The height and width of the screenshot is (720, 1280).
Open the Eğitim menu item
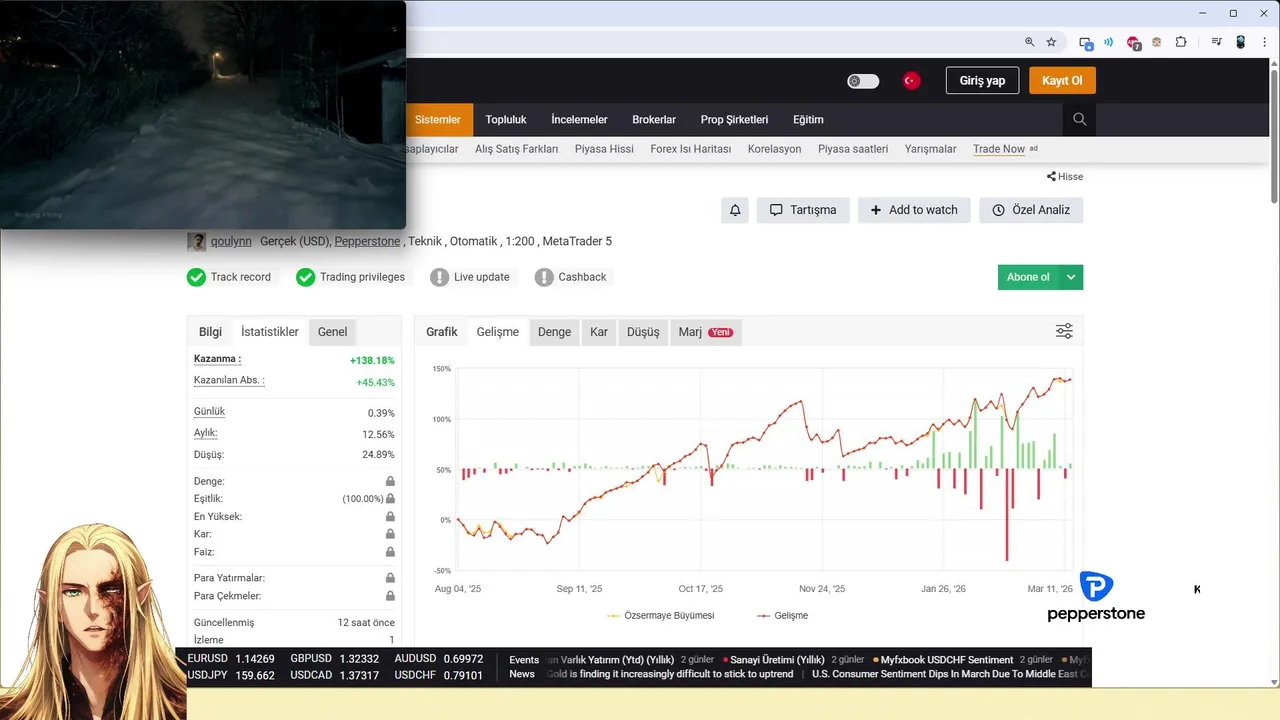coord(808,119)
